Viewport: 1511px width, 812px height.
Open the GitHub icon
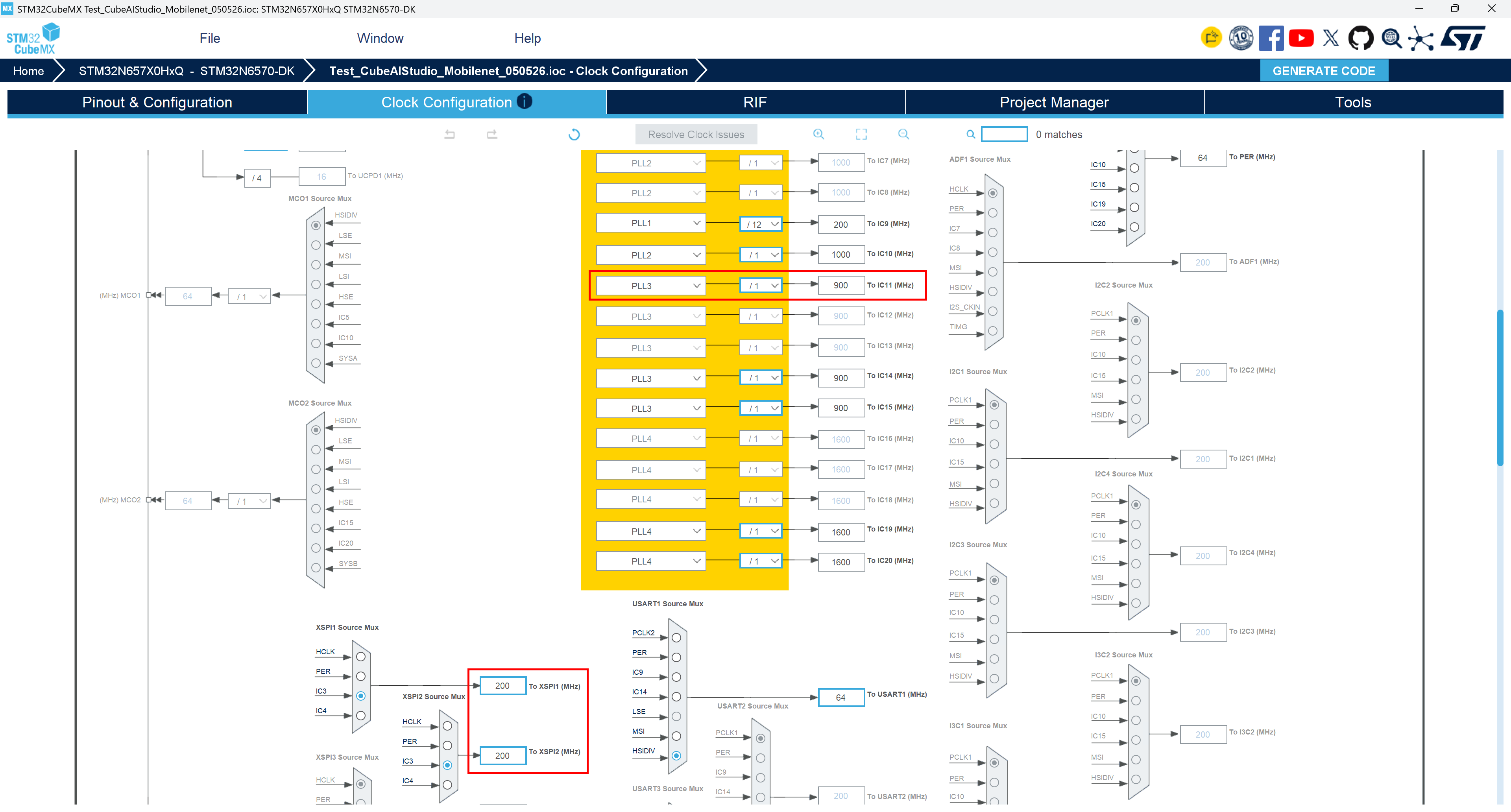click(1361, 38)
